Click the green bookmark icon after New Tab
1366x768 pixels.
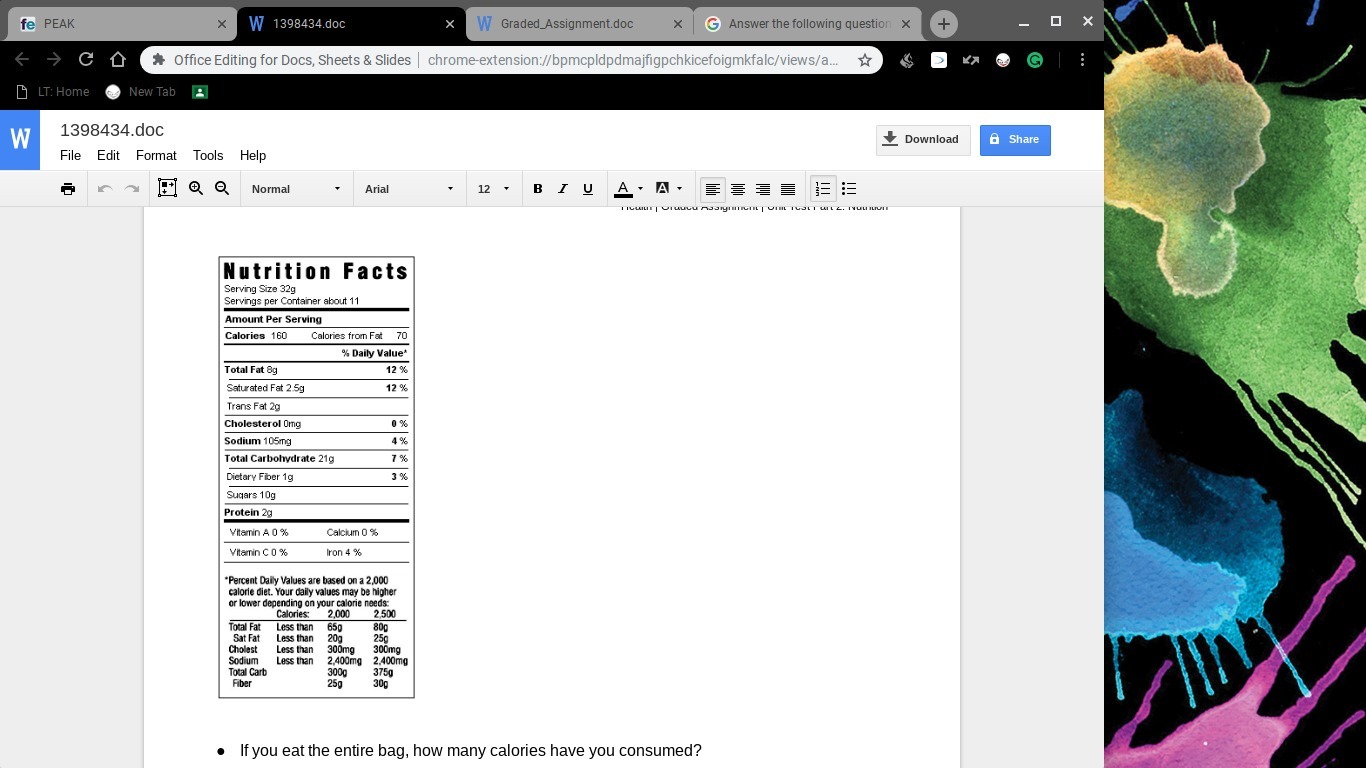(x=200, y=92)
